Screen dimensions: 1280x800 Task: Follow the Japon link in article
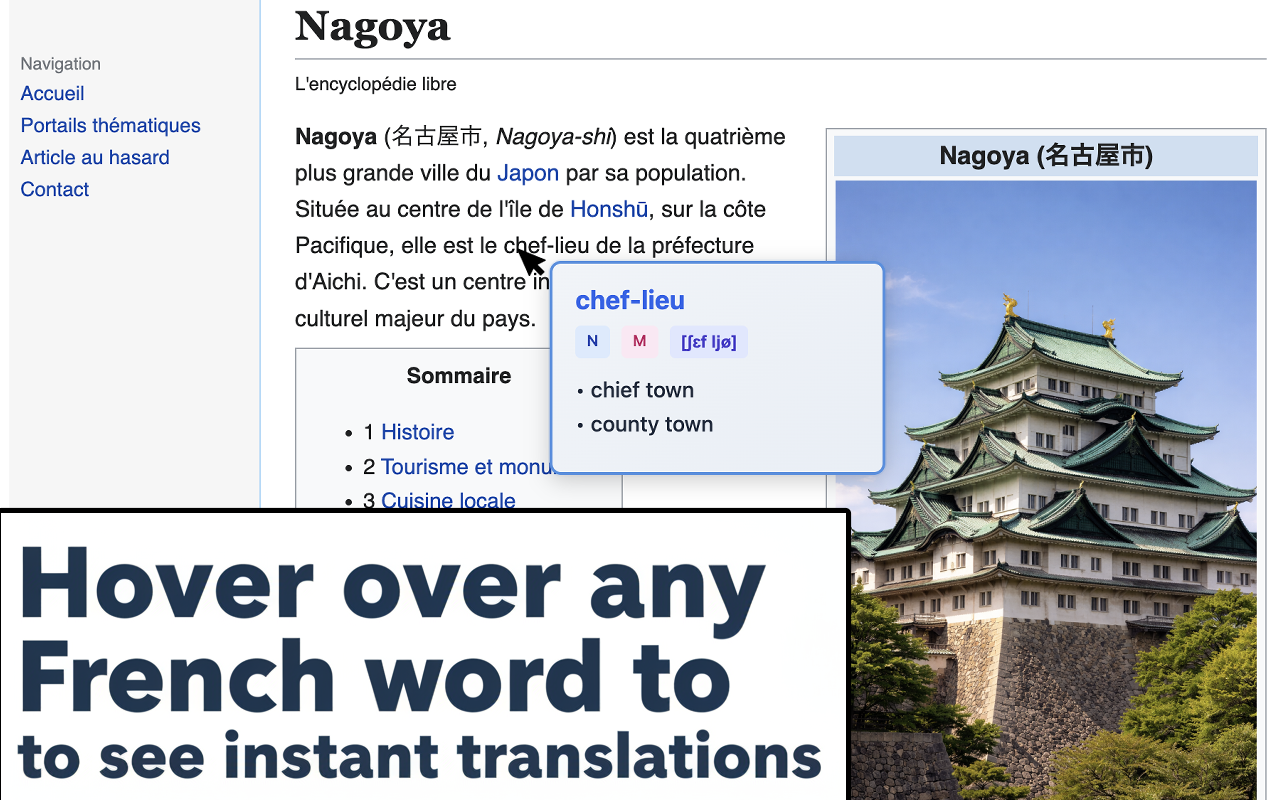(528, 173)
